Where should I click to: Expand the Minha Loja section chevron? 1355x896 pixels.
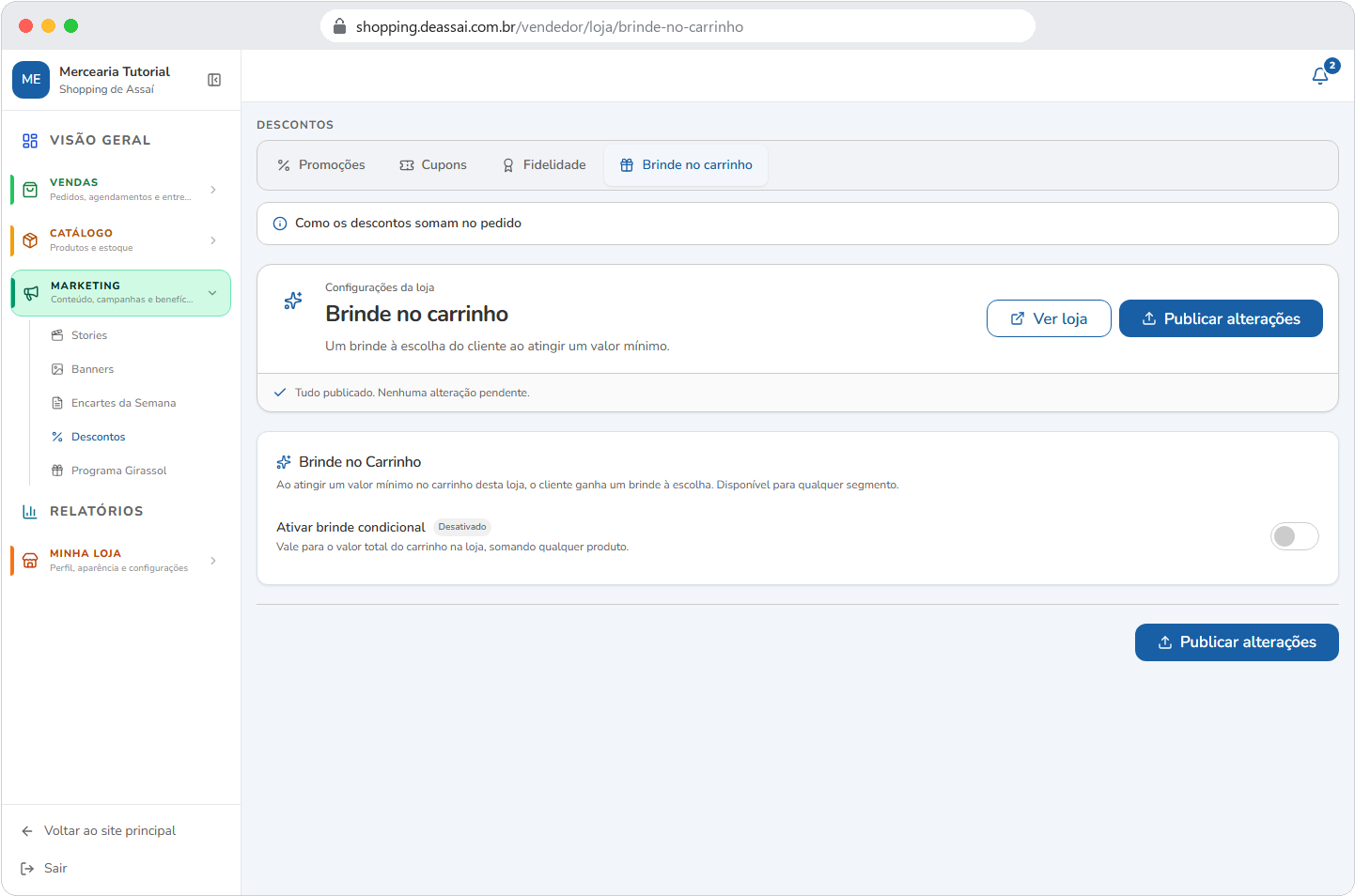pos(213,561)
